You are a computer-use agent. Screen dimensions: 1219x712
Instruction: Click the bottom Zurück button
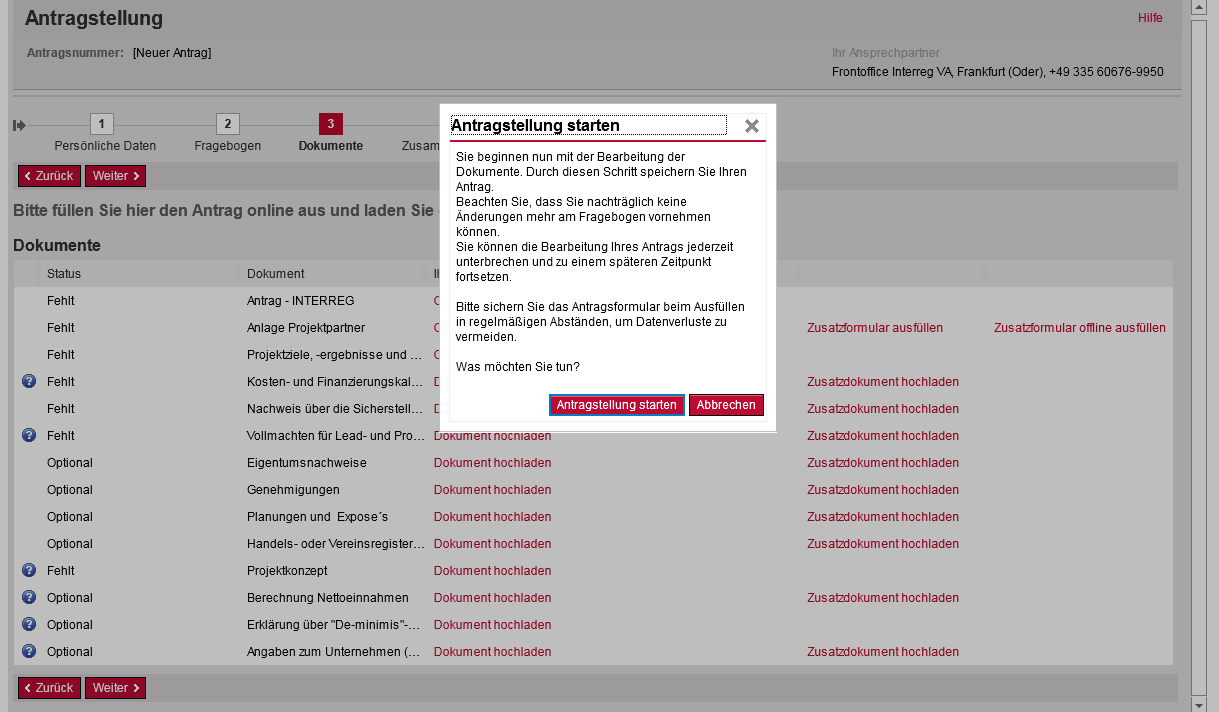click(x=49, y=688)
